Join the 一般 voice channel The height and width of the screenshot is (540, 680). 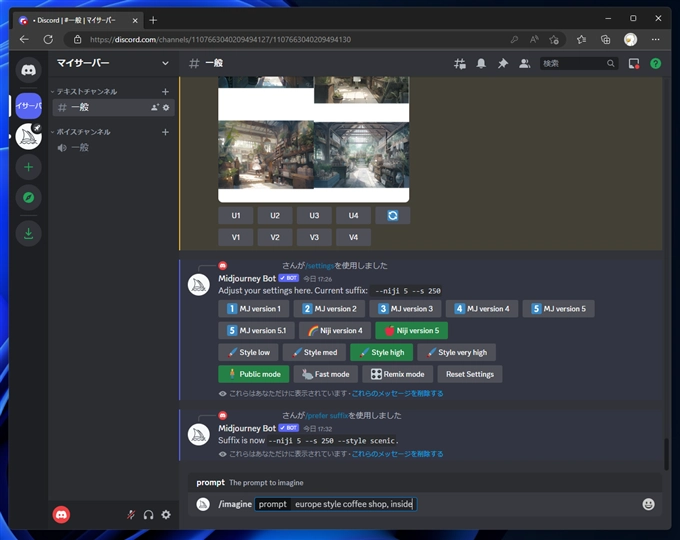click(x=114, y=147)
